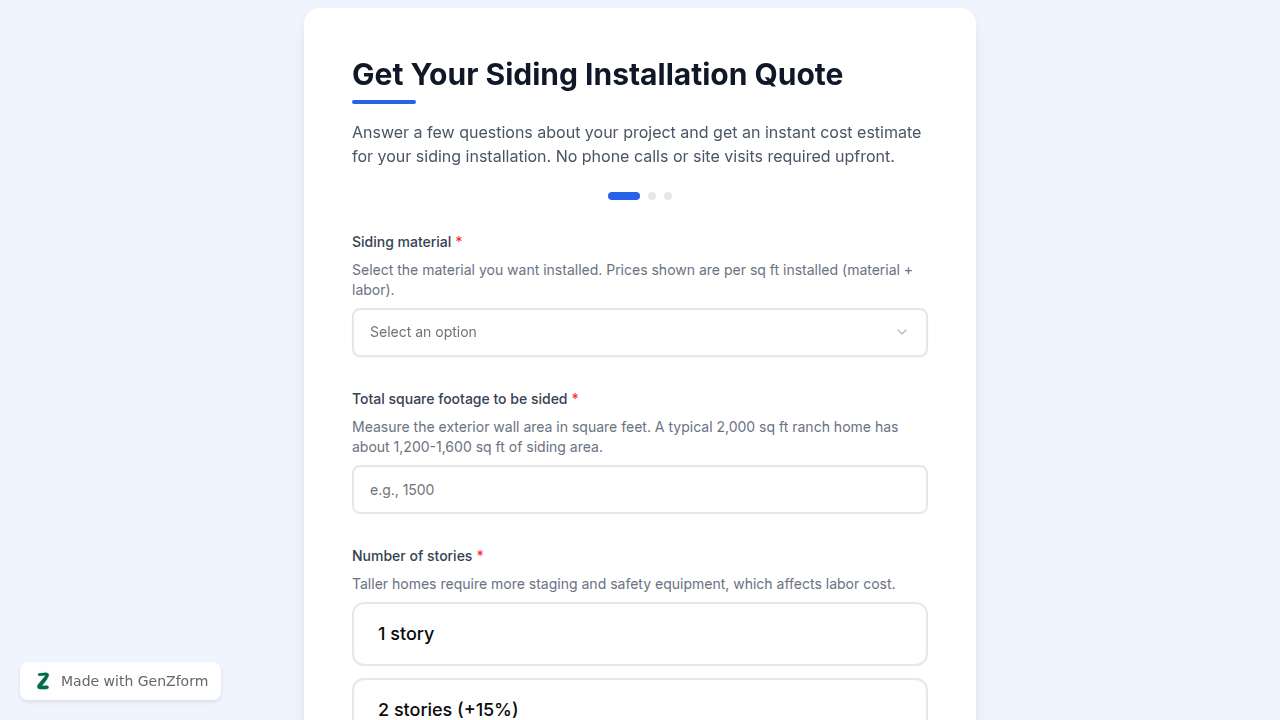1280x720 pixels.
Task: Click the dropdown chevron arrow on Siding material
Action: point(902,332)
